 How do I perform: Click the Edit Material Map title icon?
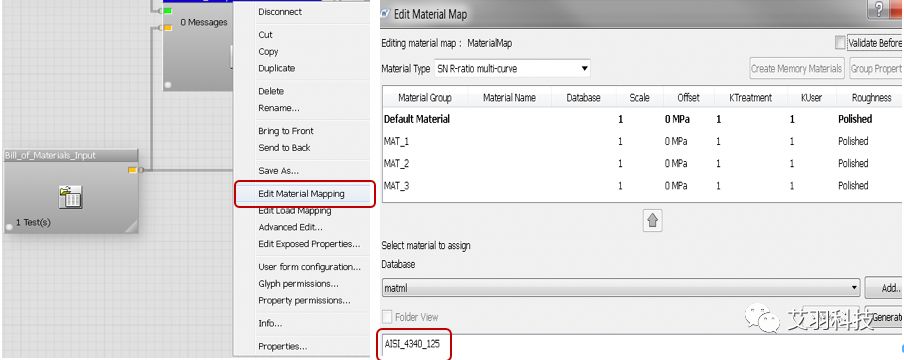(385, 14)
